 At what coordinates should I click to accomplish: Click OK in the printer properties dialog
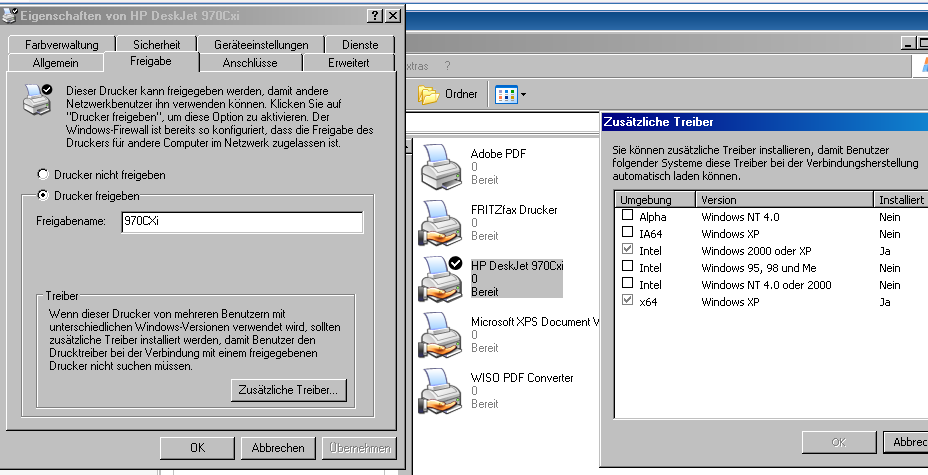197,448
